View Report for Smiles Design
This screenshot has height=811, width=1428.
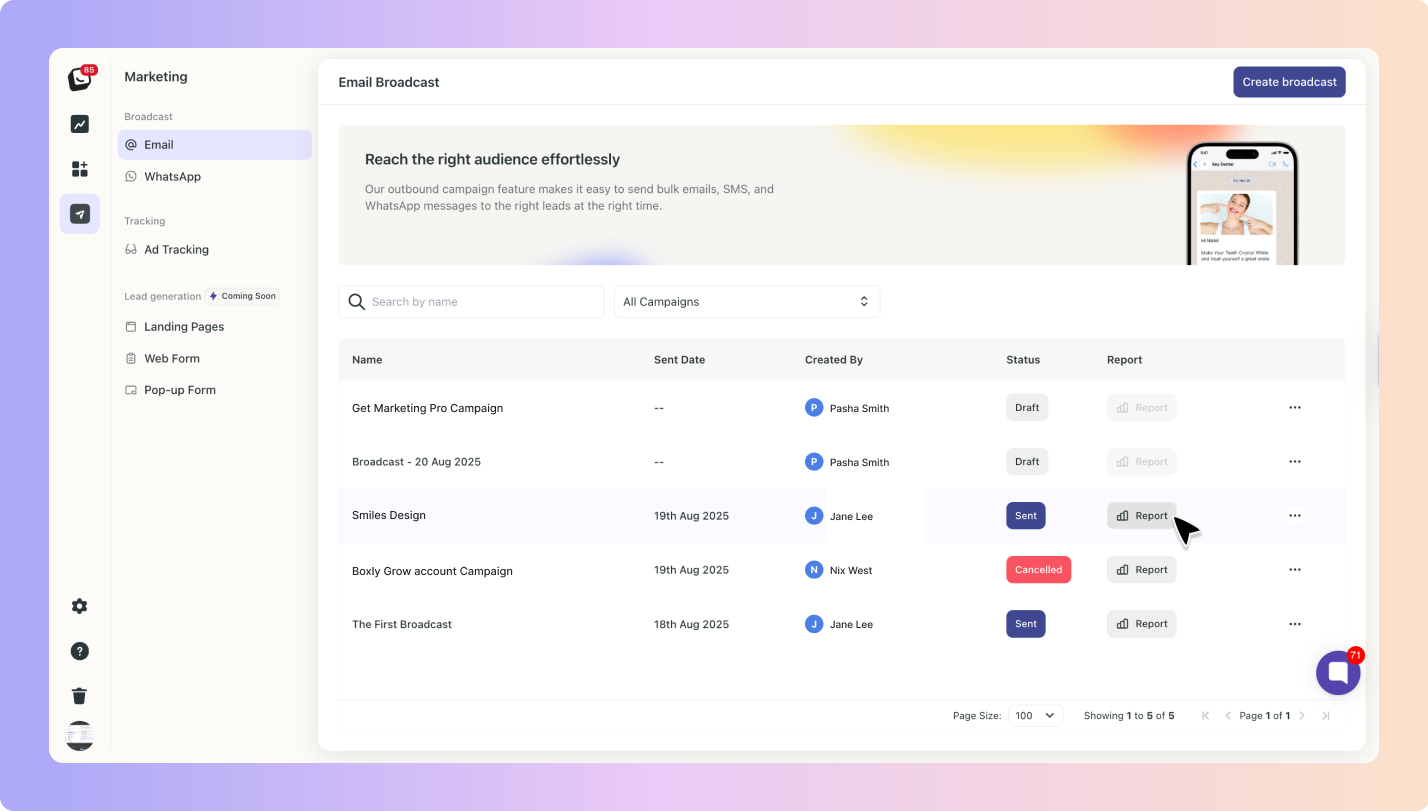[x=1142, y=516]
